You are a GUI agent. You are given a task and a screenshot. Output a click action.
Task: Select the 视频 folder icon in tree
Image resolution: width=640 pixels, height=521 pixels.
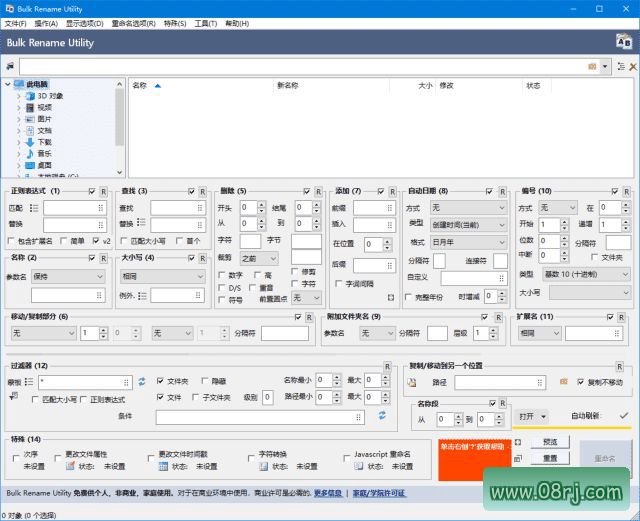tap(30, 107)
